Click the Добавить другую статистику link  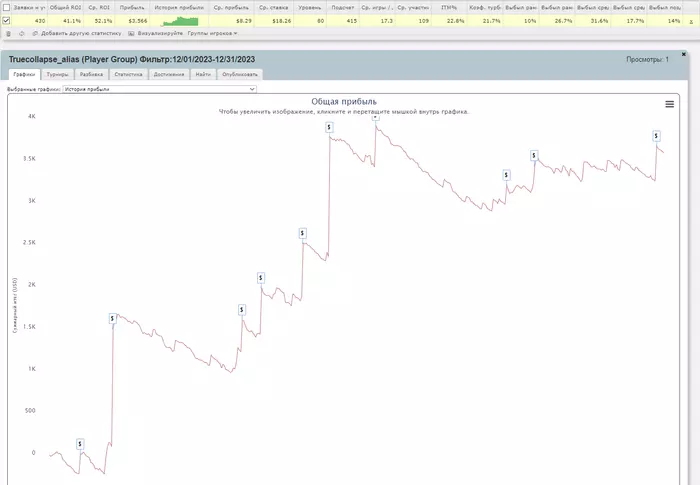pyautogui.click(x=81, y=33)
